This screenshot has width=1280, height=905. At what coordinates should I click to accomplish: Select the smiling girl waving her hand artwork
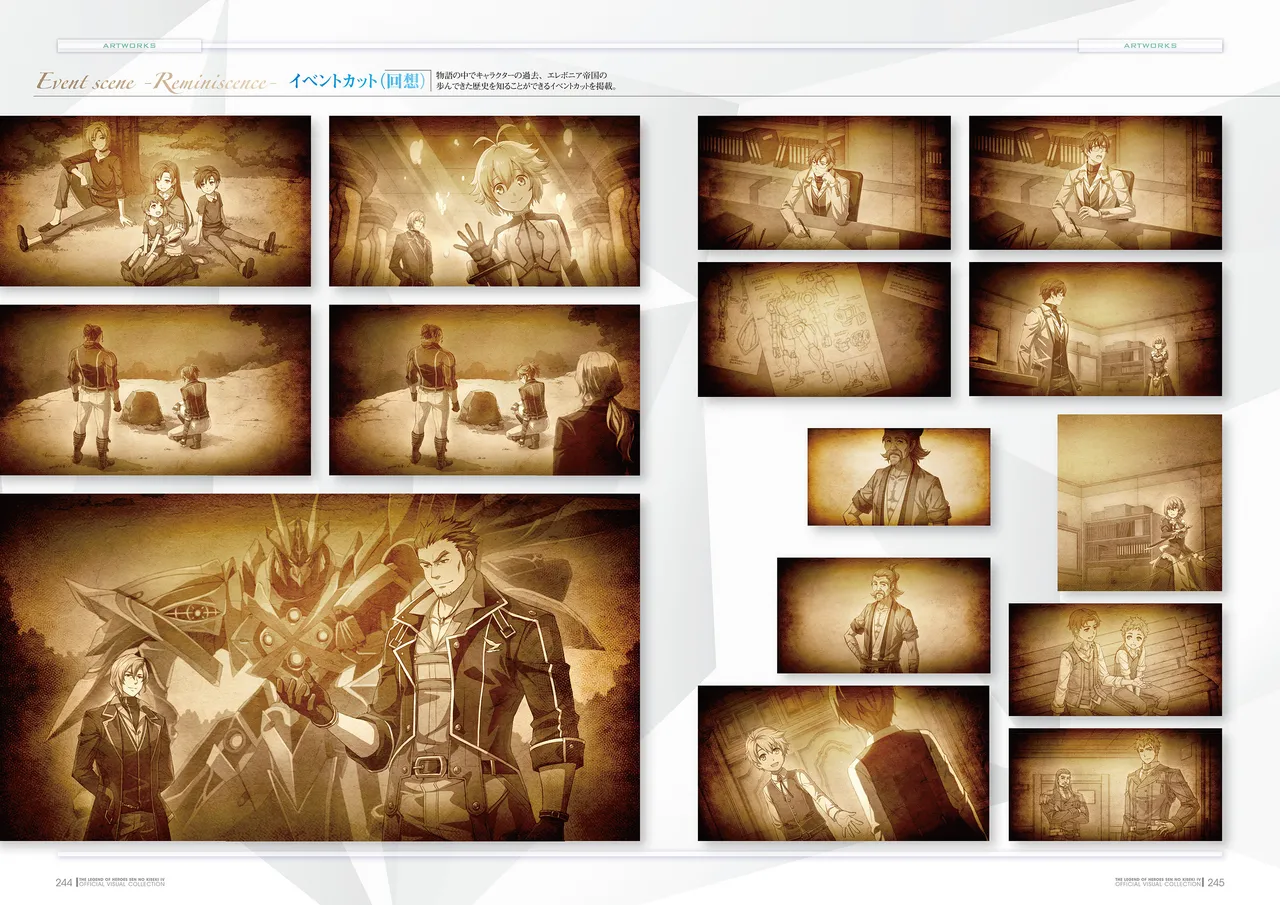[484, 201]
